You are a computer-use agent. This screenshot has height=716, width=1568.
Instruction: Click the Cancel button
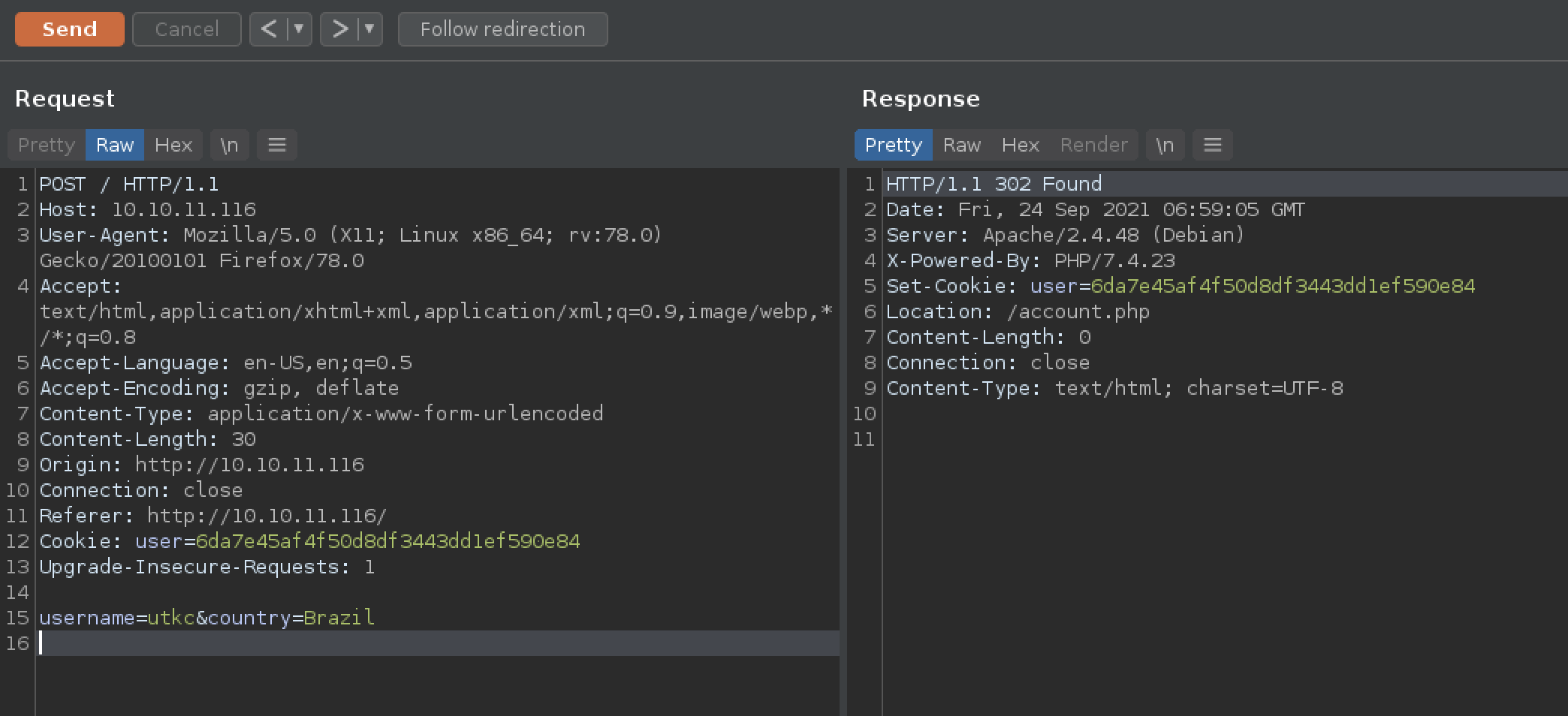point(186,29)
